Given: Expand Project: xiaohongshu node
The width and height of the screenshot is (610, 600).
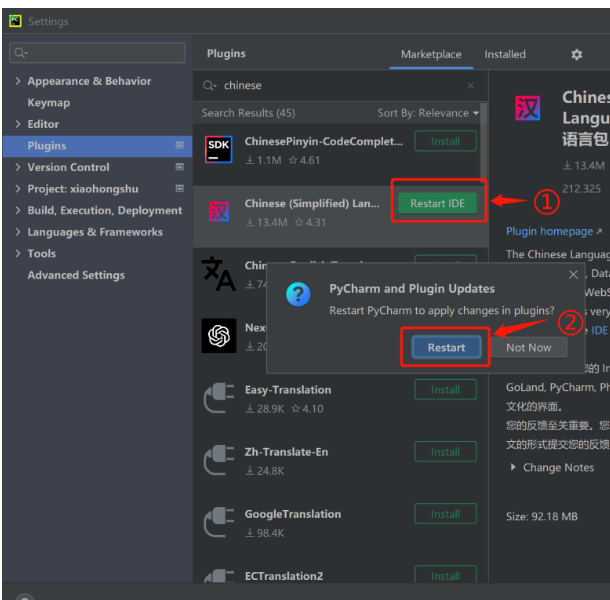Looking at the screenshot, I should 18,189.
